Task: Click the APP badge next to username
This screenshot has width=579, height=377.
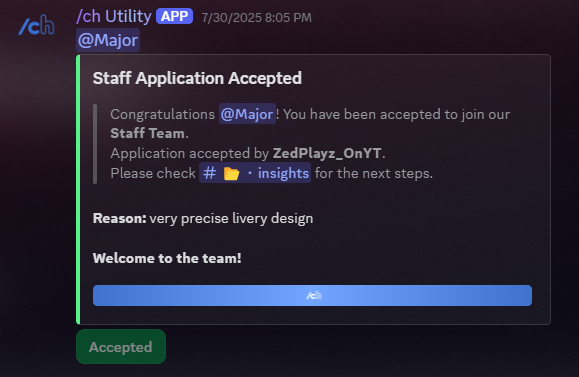Action: (174, 16)
